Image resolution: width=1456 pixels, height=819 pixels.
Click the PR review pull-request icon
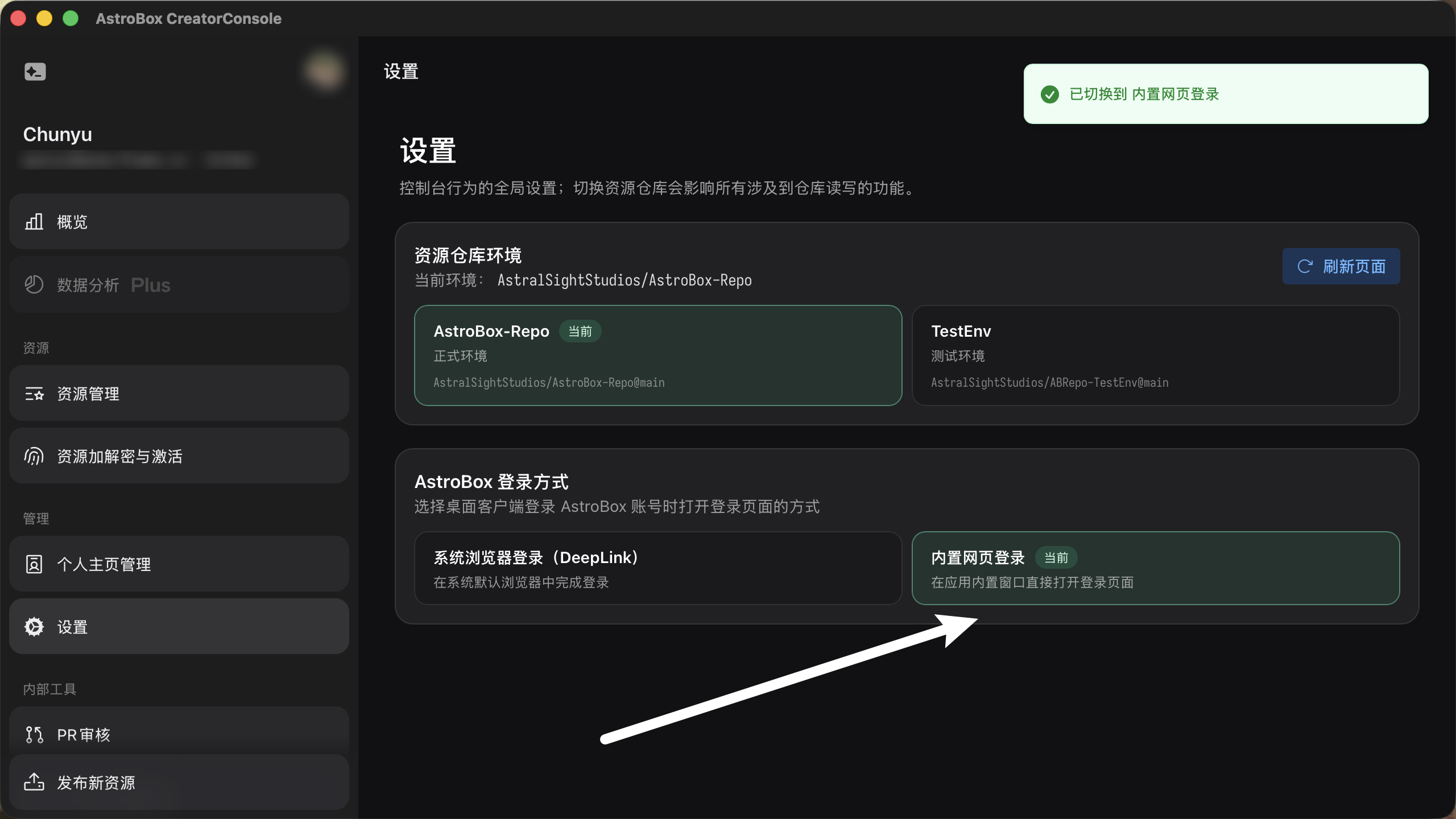coord(34,735)
